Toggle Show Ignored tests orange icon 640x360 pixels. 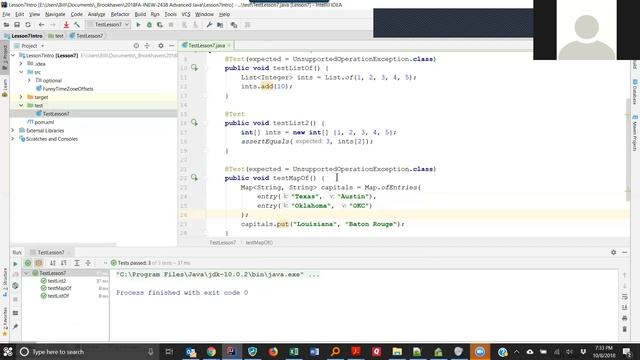39,263
